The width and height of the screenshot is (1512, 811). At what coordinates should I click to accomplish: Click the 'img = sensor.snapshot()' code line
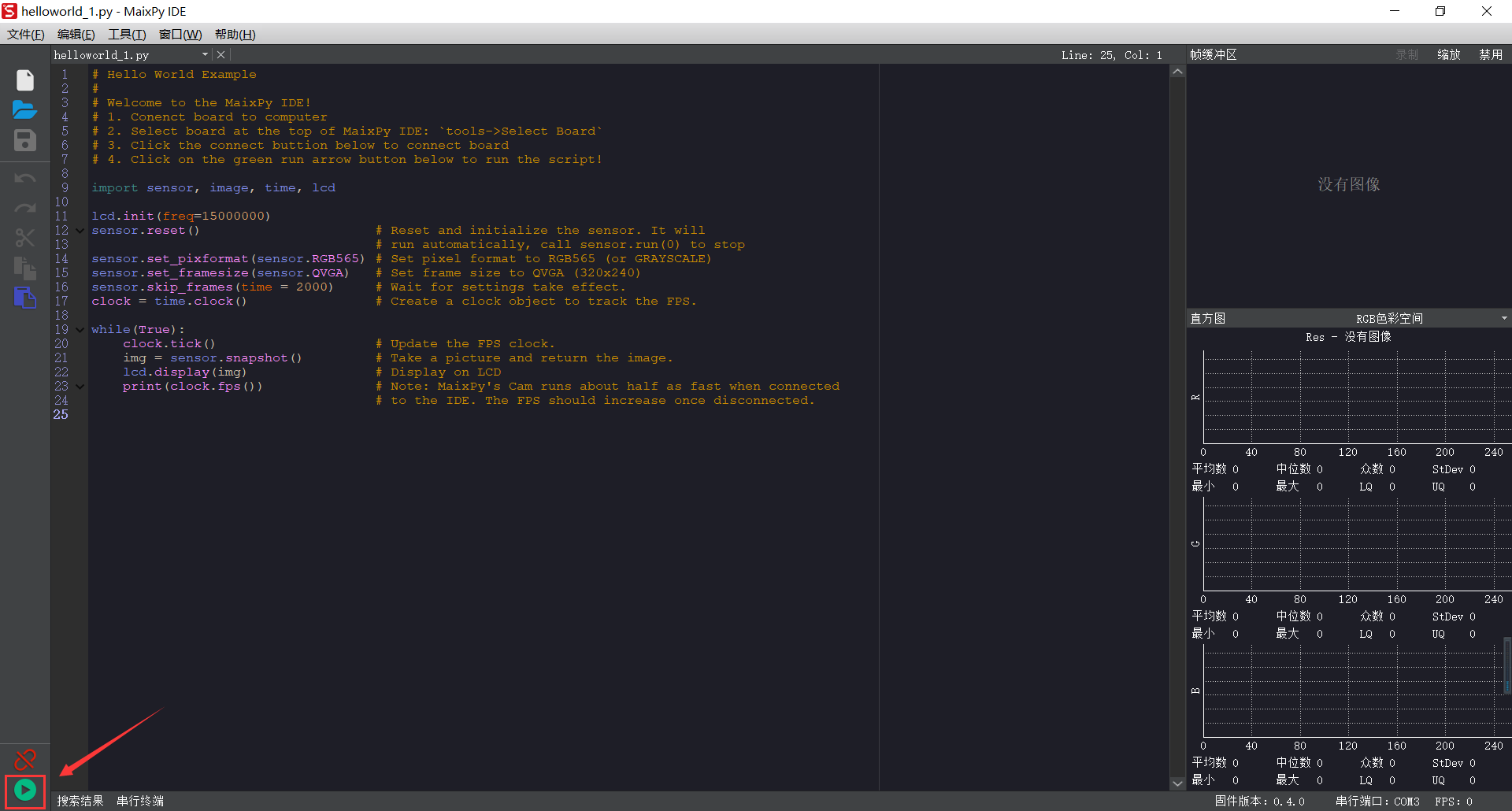pos(213,358)
